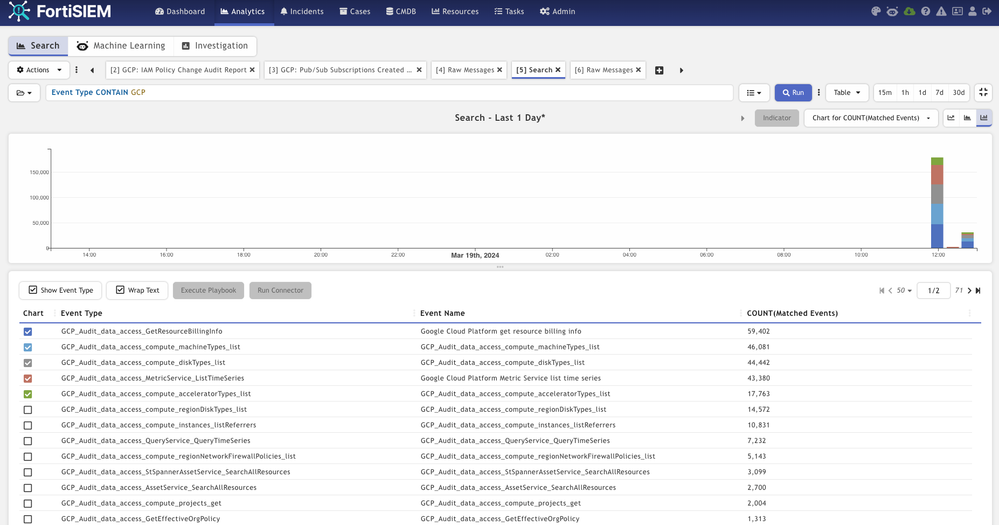Close the Raw Messages [6] tab

639,70
